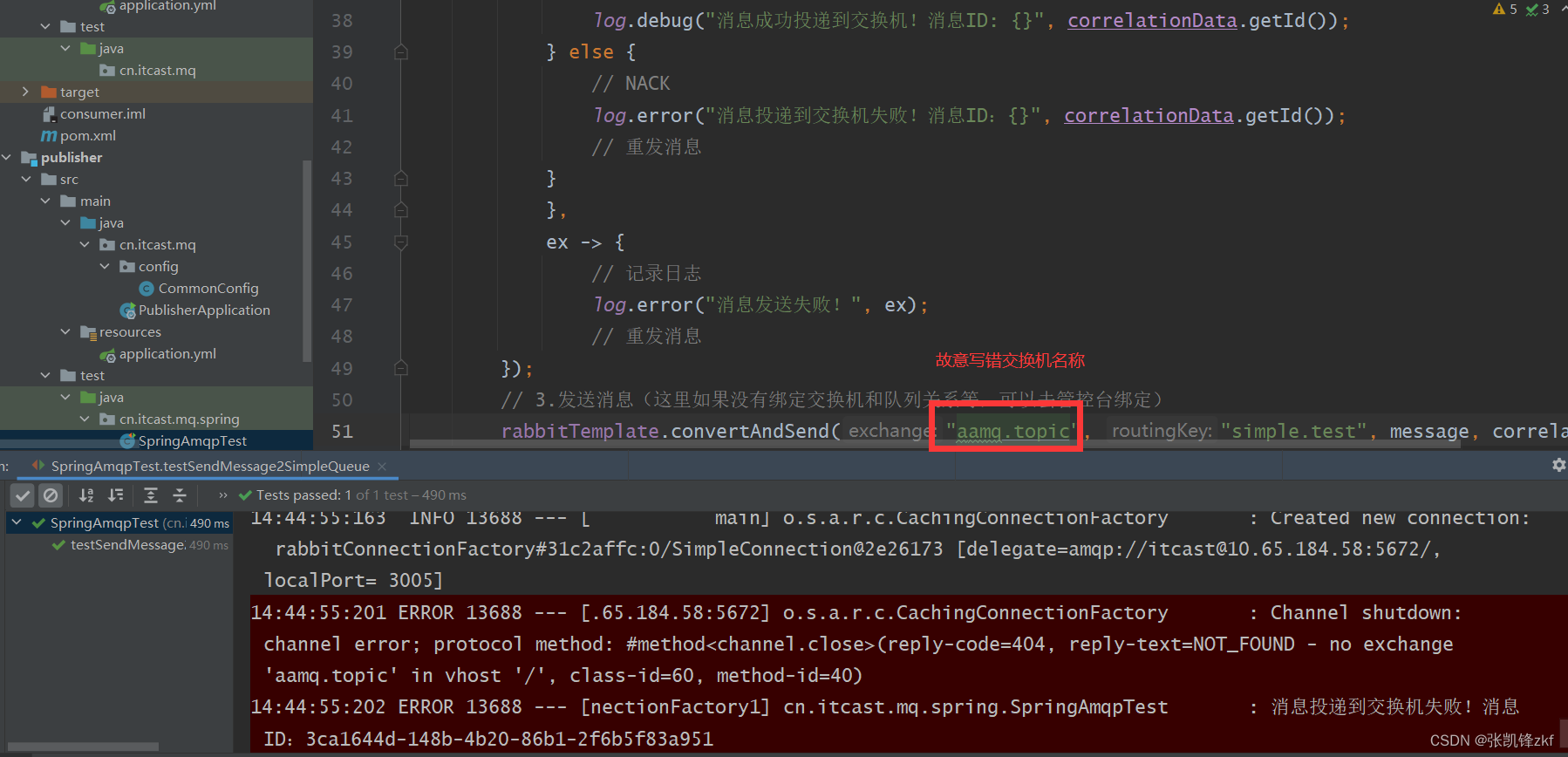
Task: Click the cn.itcast.mq package icon under main
Action: pyautogui.click(x=107, y=245)
